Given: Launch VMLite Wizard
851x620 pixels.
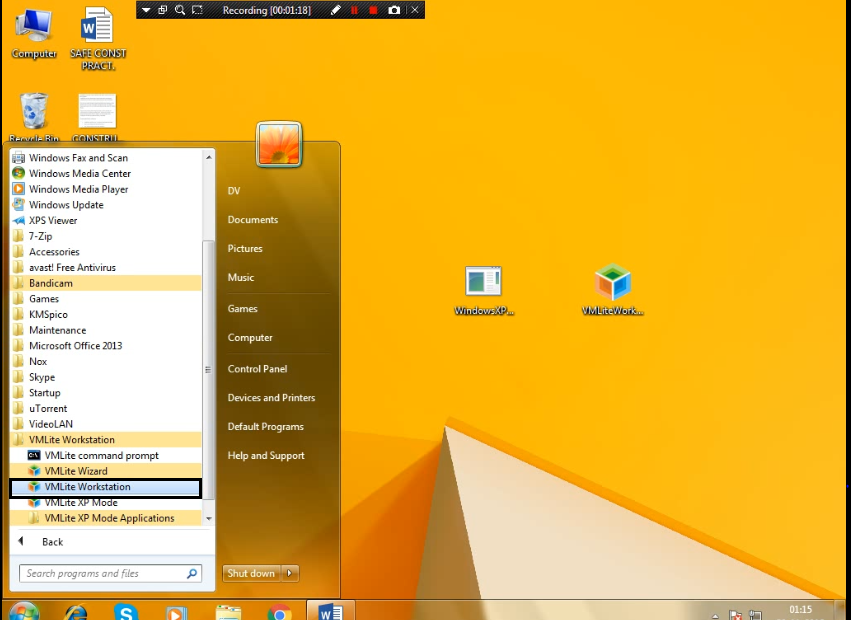Looking at the screenshot, I should [x=106, y=471].
